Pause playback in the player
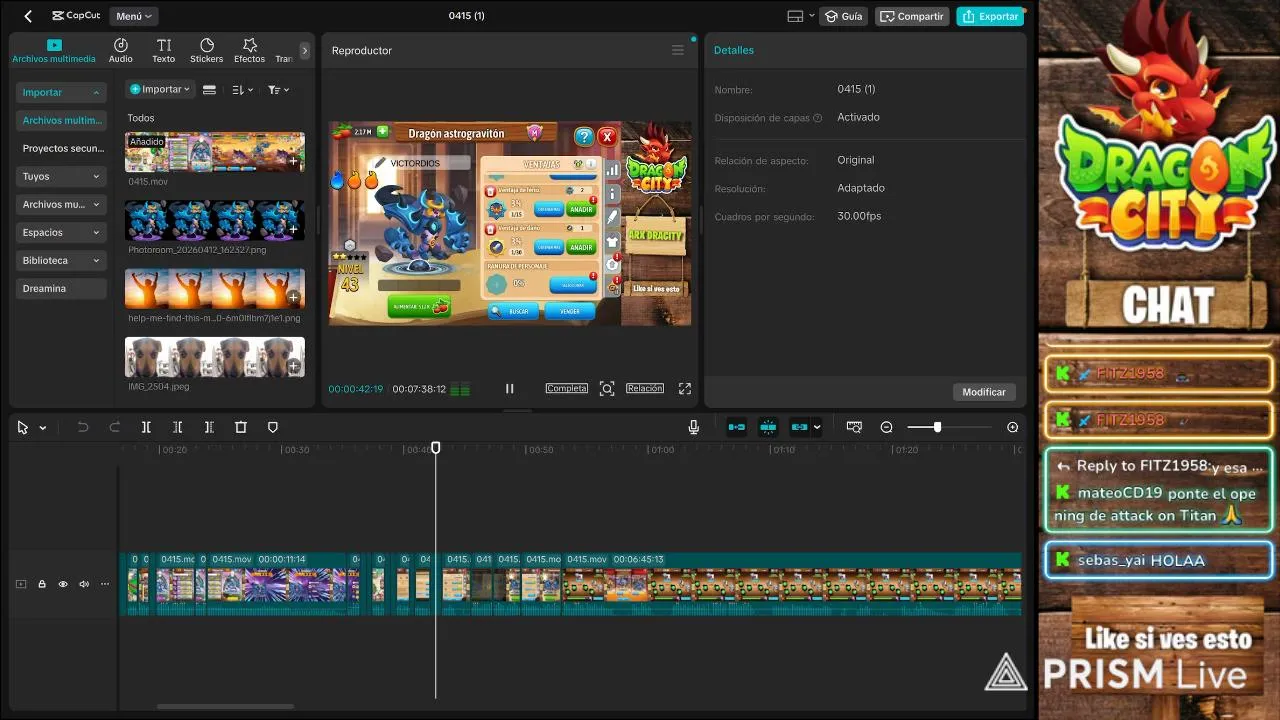Viewport: 1280px width, 720px height. pyautogui.click(x=509, y=389)
